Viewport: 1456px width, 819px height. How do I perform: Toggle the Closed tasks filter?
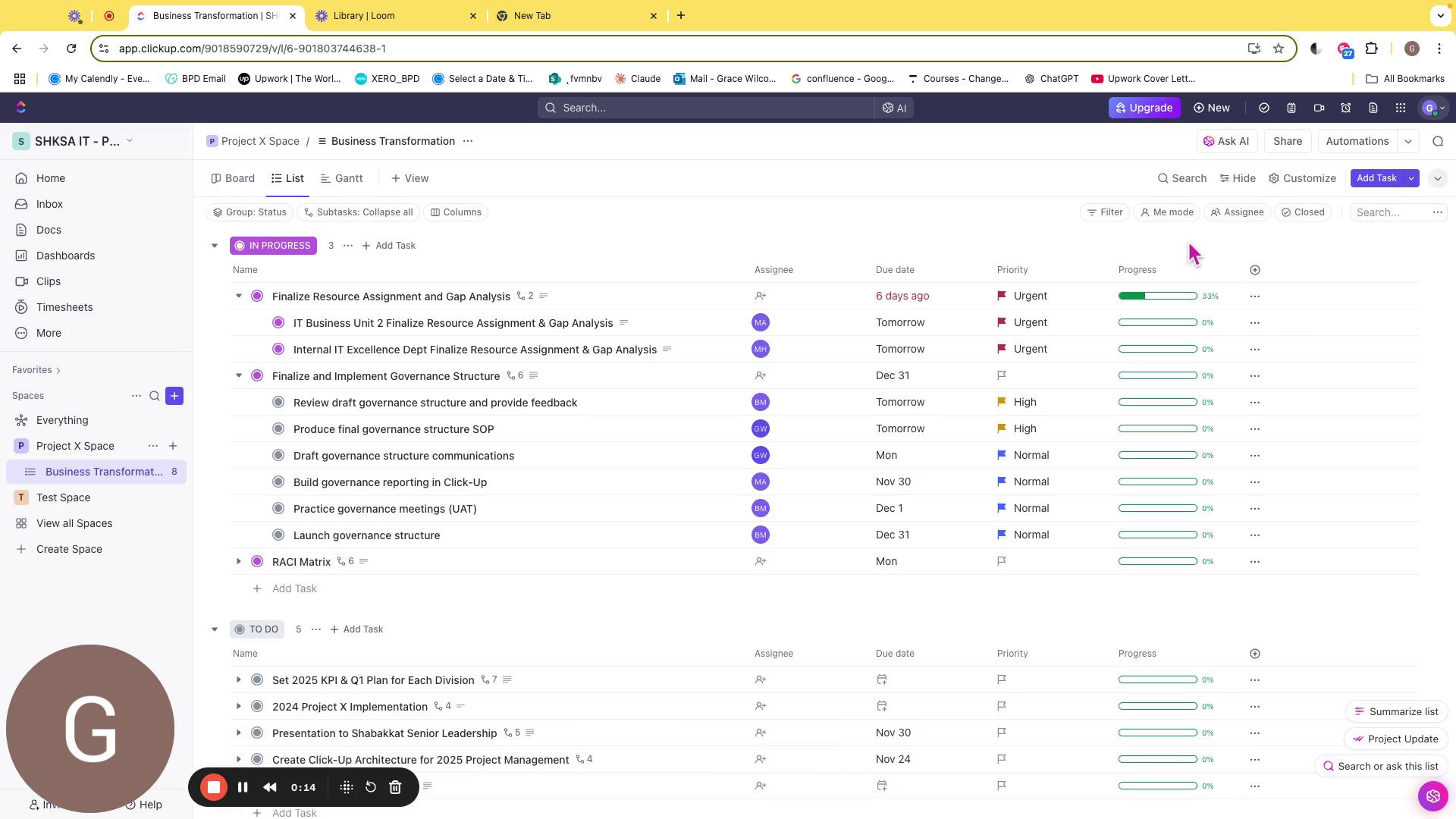1303,212
